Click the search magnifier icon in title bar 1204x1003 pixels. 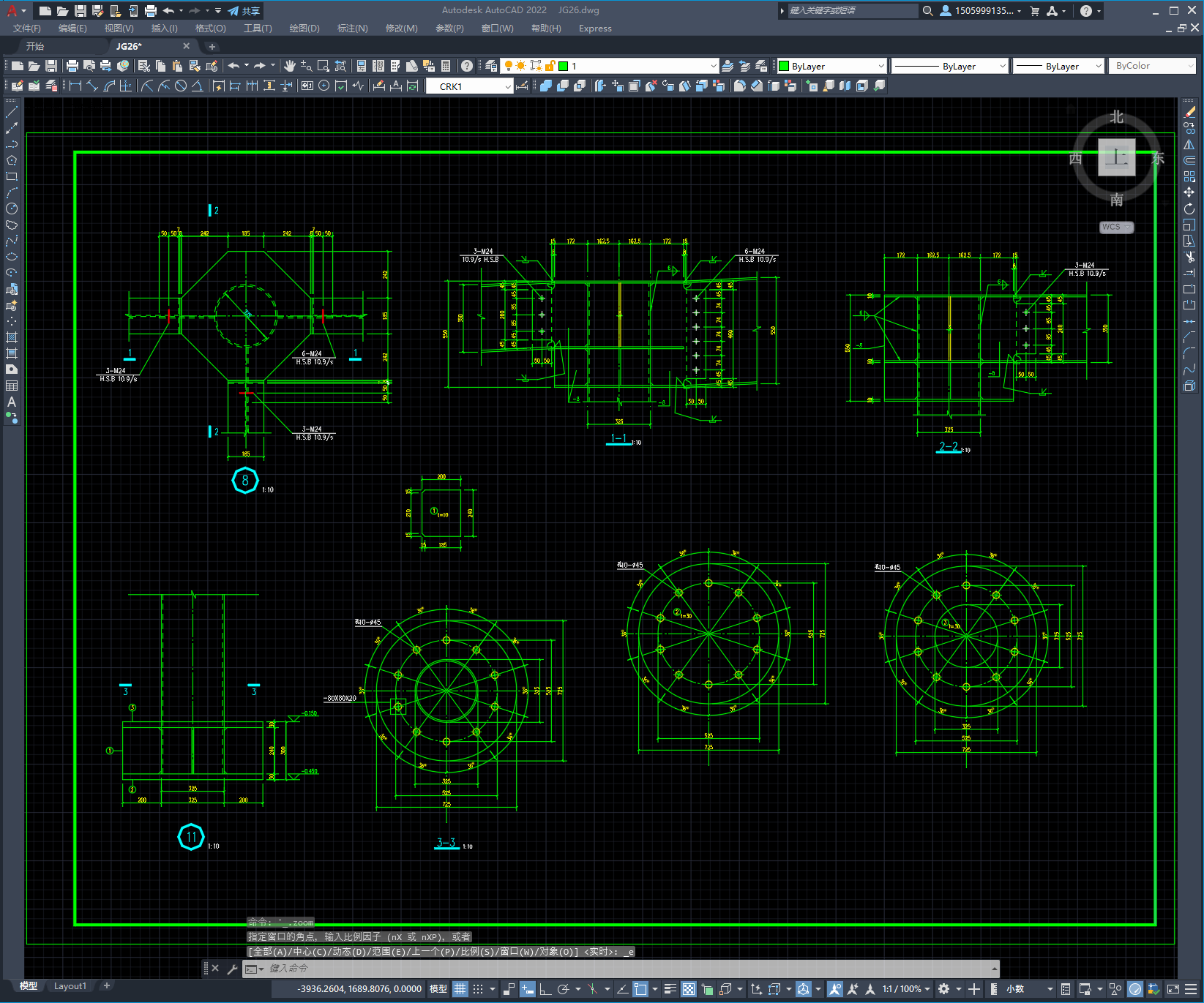(927, 11)
